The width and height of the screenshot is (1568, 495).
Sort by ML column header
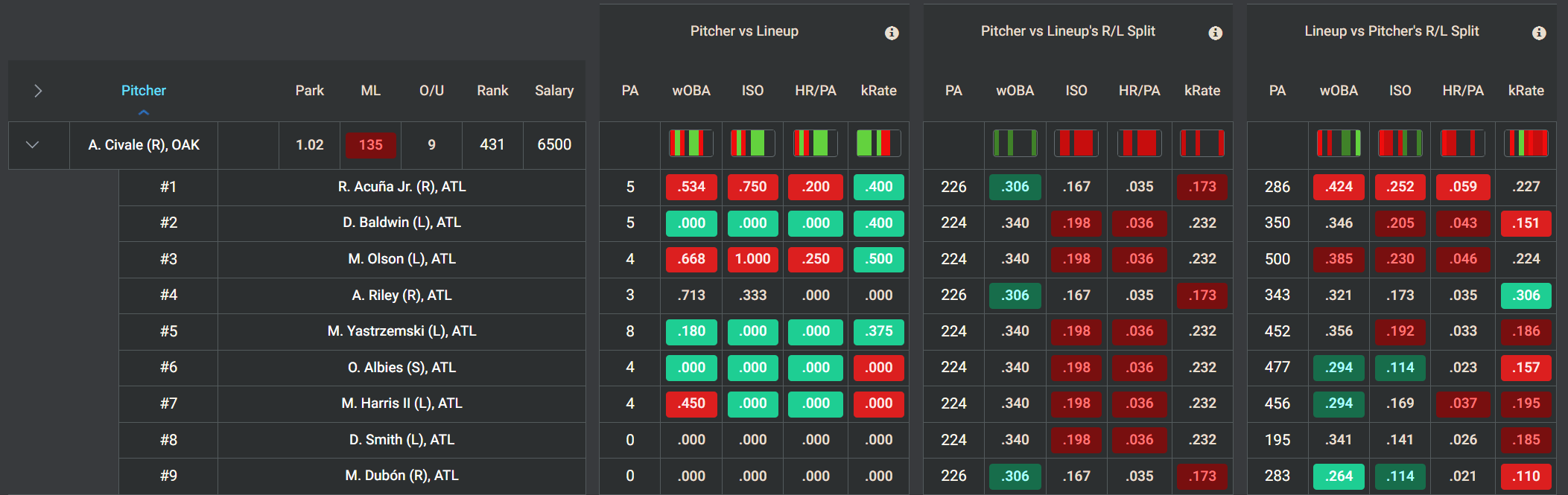(x=370, y=91)
